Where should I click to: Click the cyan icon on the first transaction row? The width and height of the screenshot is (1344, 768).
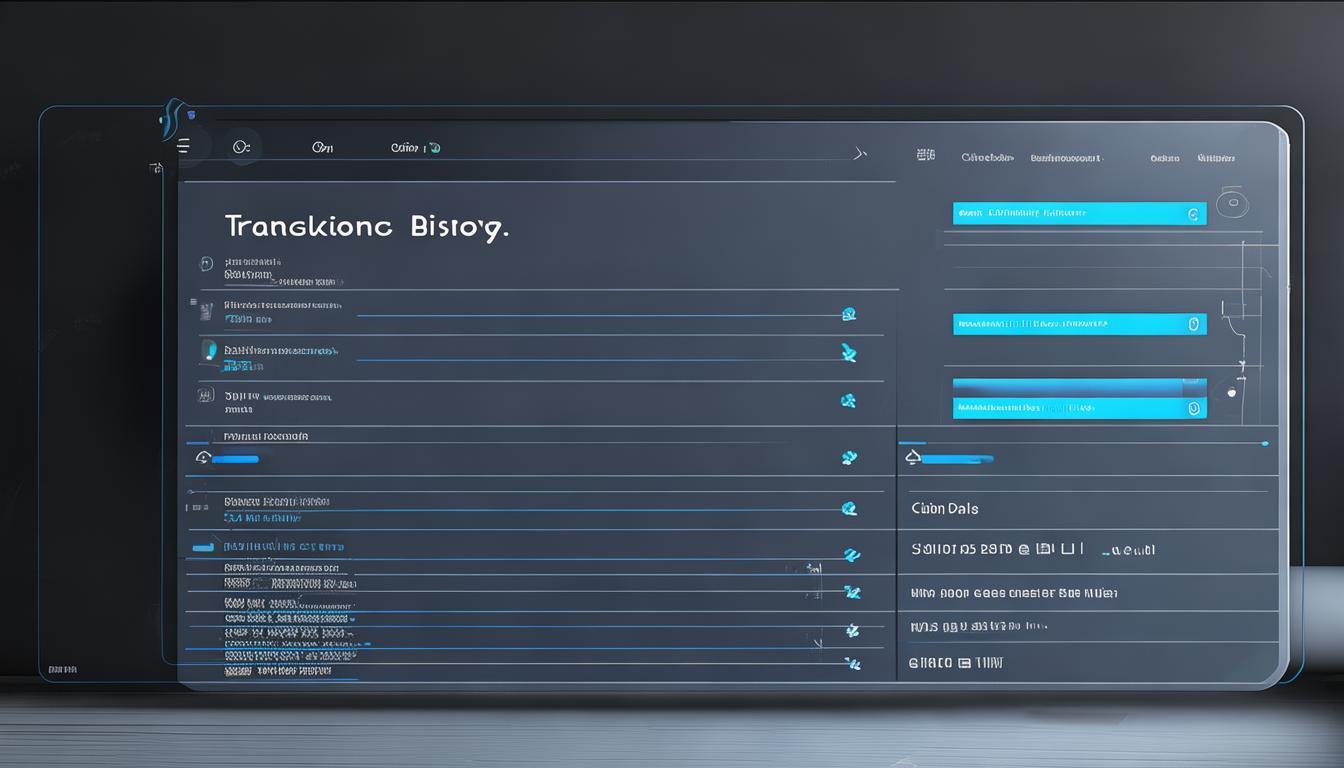click(x=849, y=314)
